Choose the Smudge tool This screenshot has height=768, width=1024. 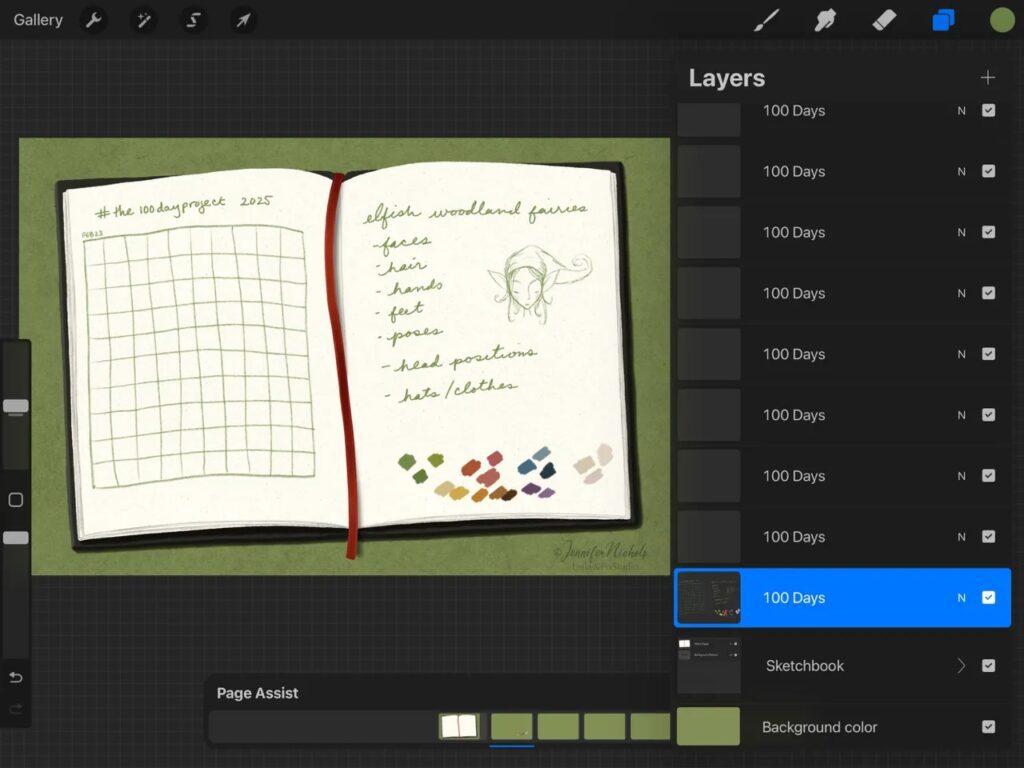click(x=825, y=20)
